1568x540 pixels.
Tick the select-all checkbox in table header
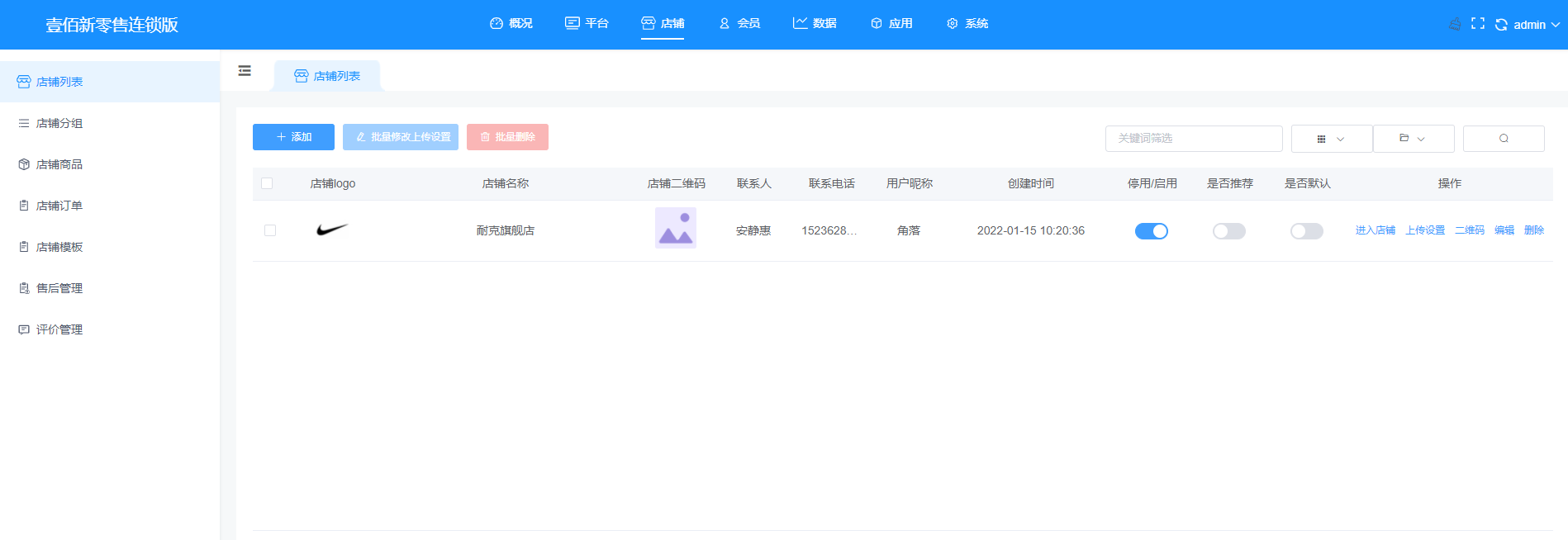coord(267,183)
